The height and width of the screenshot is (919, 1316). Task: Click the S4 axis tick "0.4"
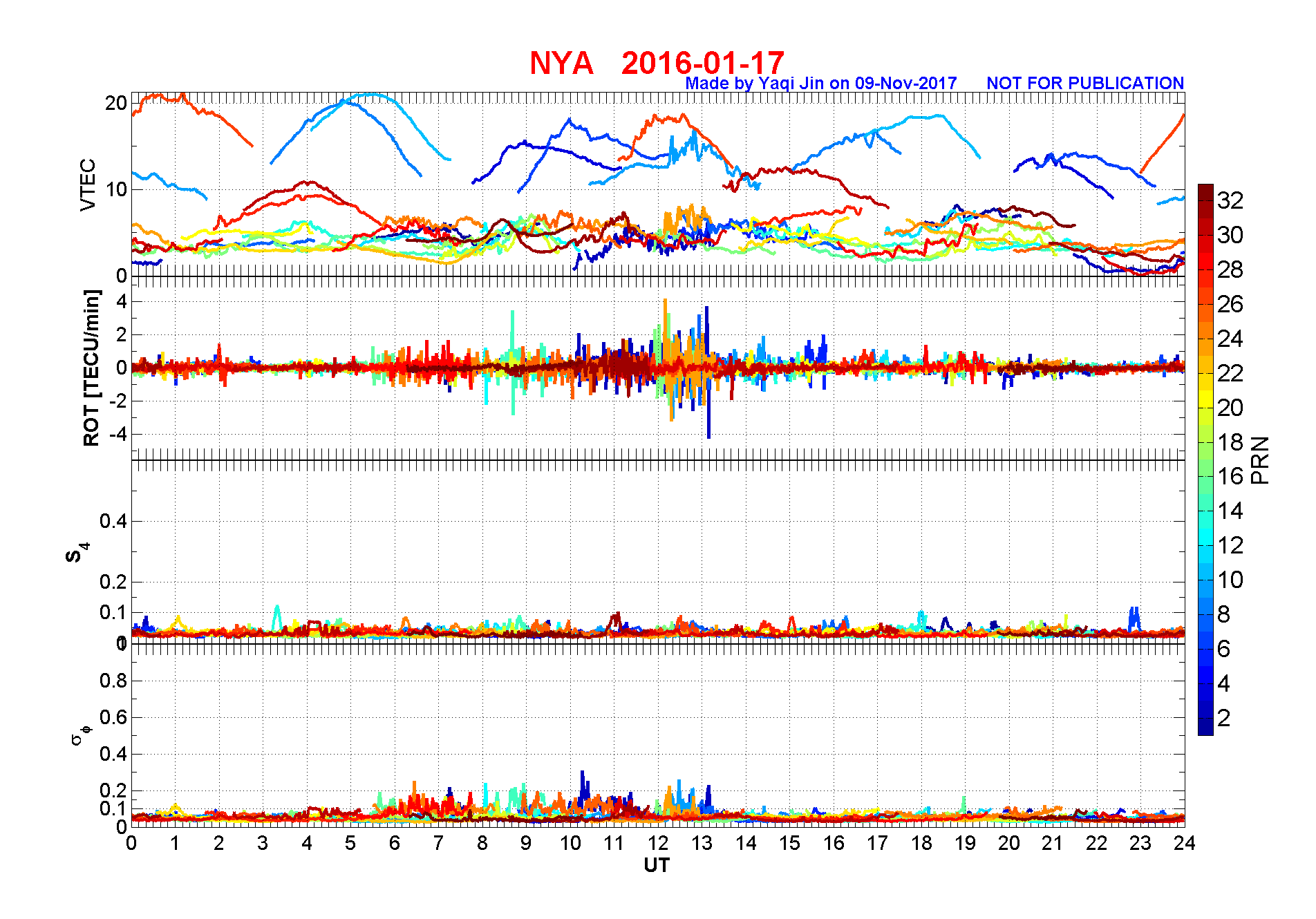pos(113,521)
